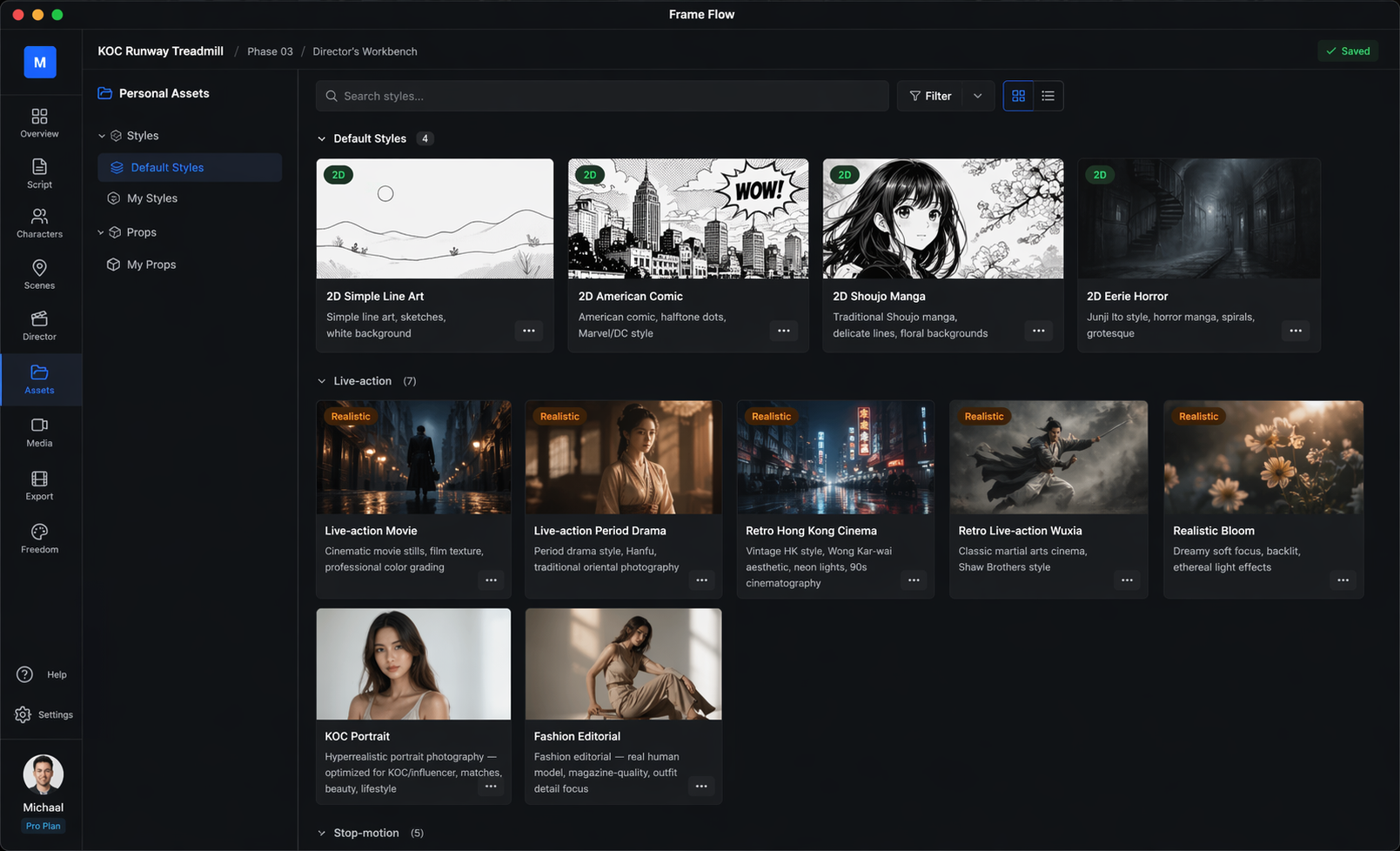Switch to grid view layout
Screen dimensions: 1400x851
1018,96
